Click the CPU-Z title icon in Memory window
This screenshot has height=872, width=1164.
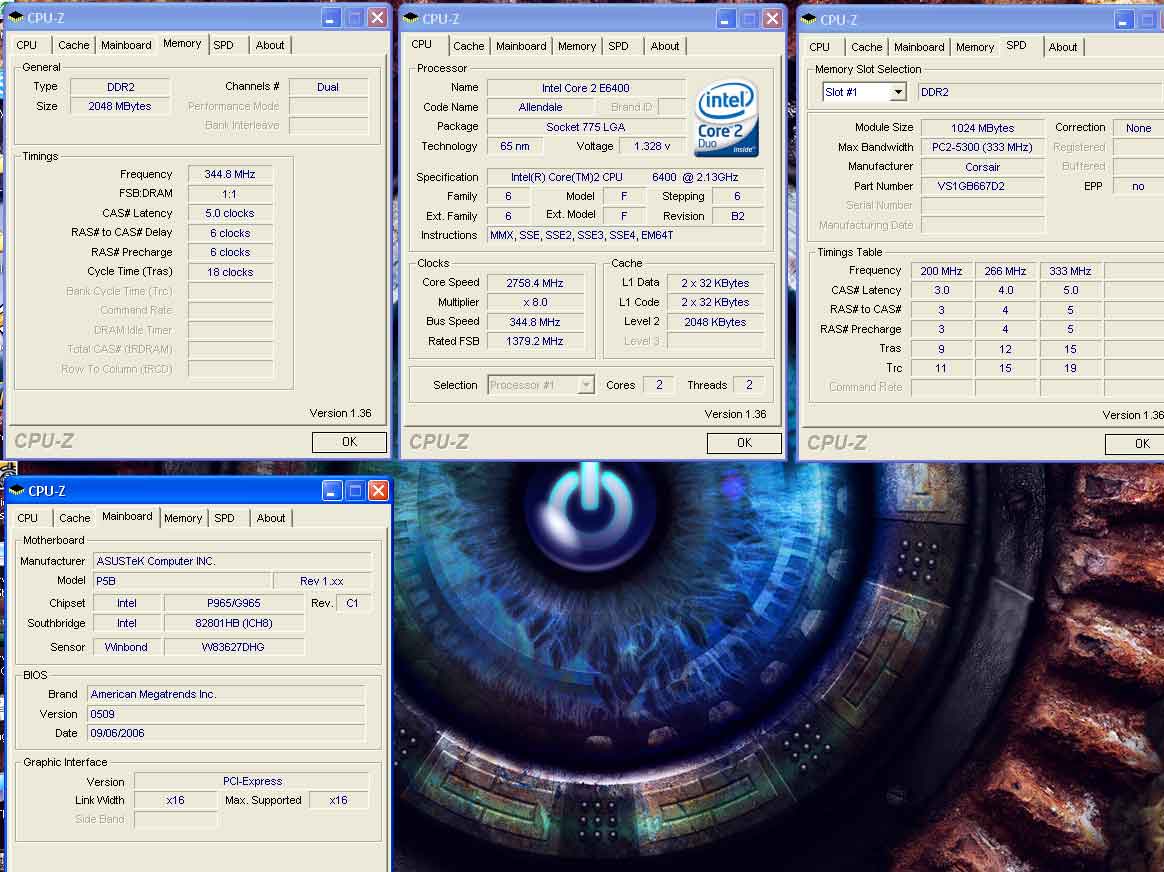[x=16, y=17]
